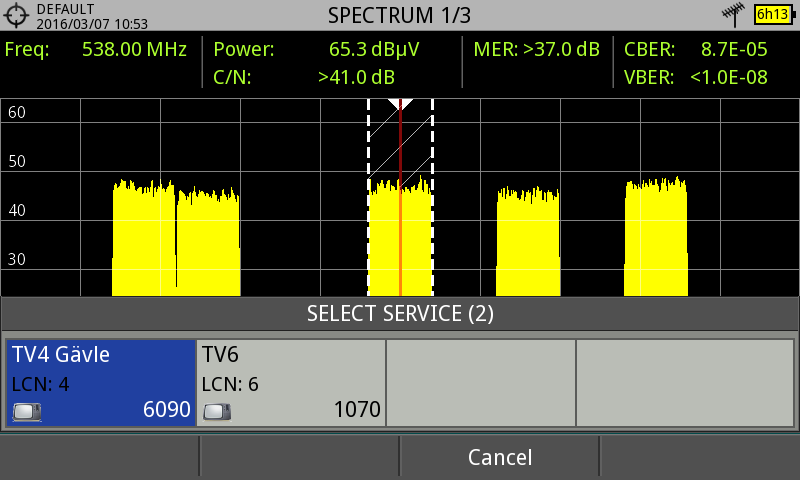Click the DEFAULT installation name
The image size is (800, 480).
[x=65, y=9]
